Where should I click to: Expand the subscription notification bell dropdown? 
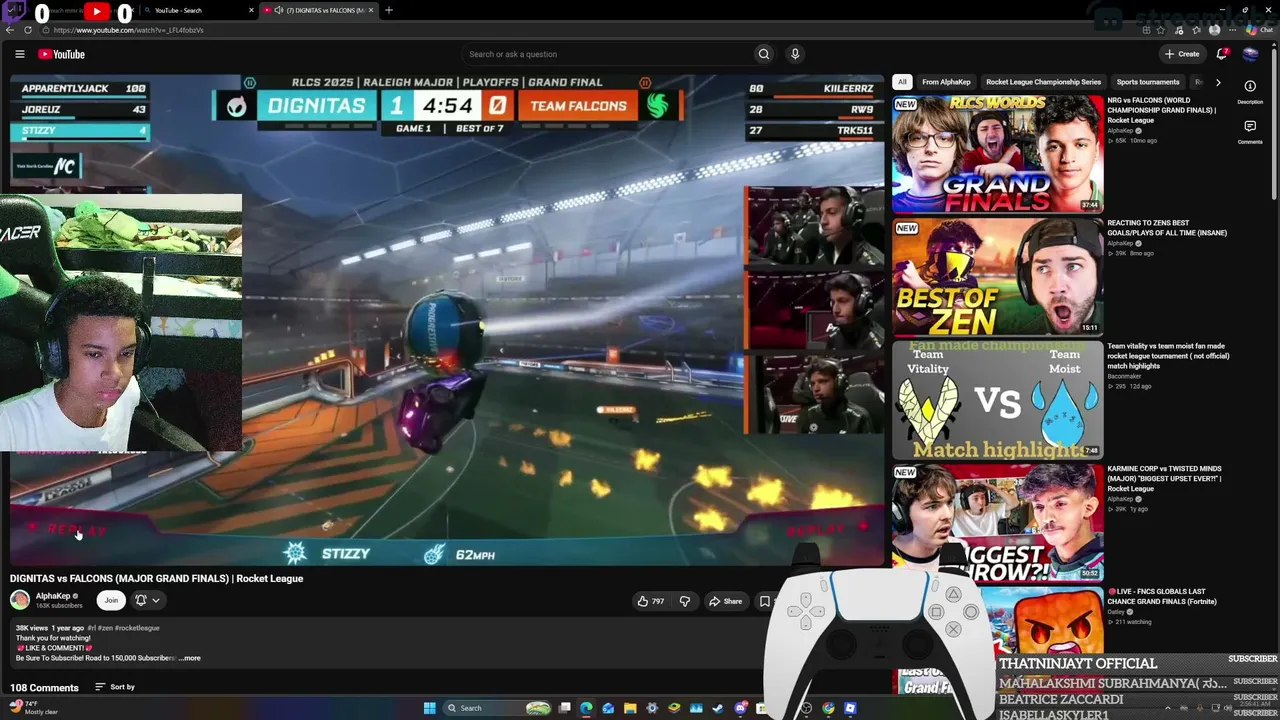click(x=147, y=600)
